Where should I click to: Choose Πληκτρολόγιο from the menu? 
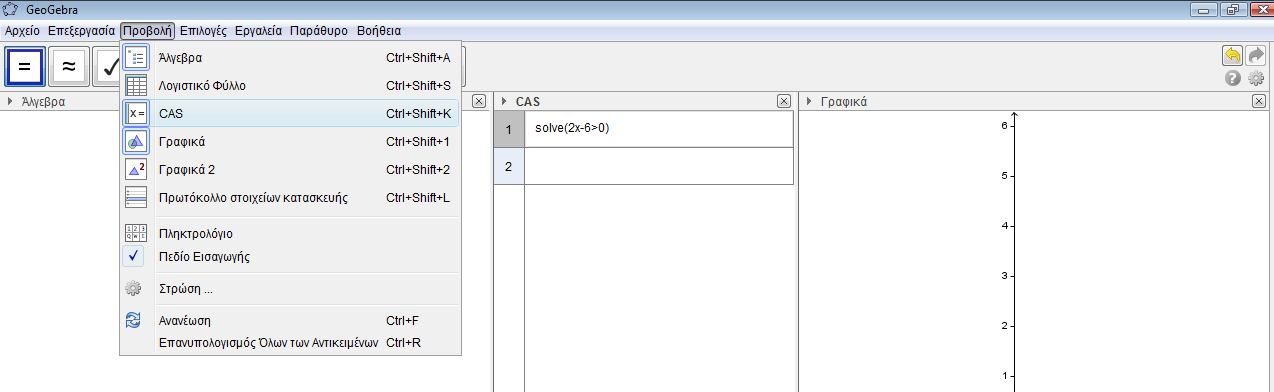tap(290, 233)
